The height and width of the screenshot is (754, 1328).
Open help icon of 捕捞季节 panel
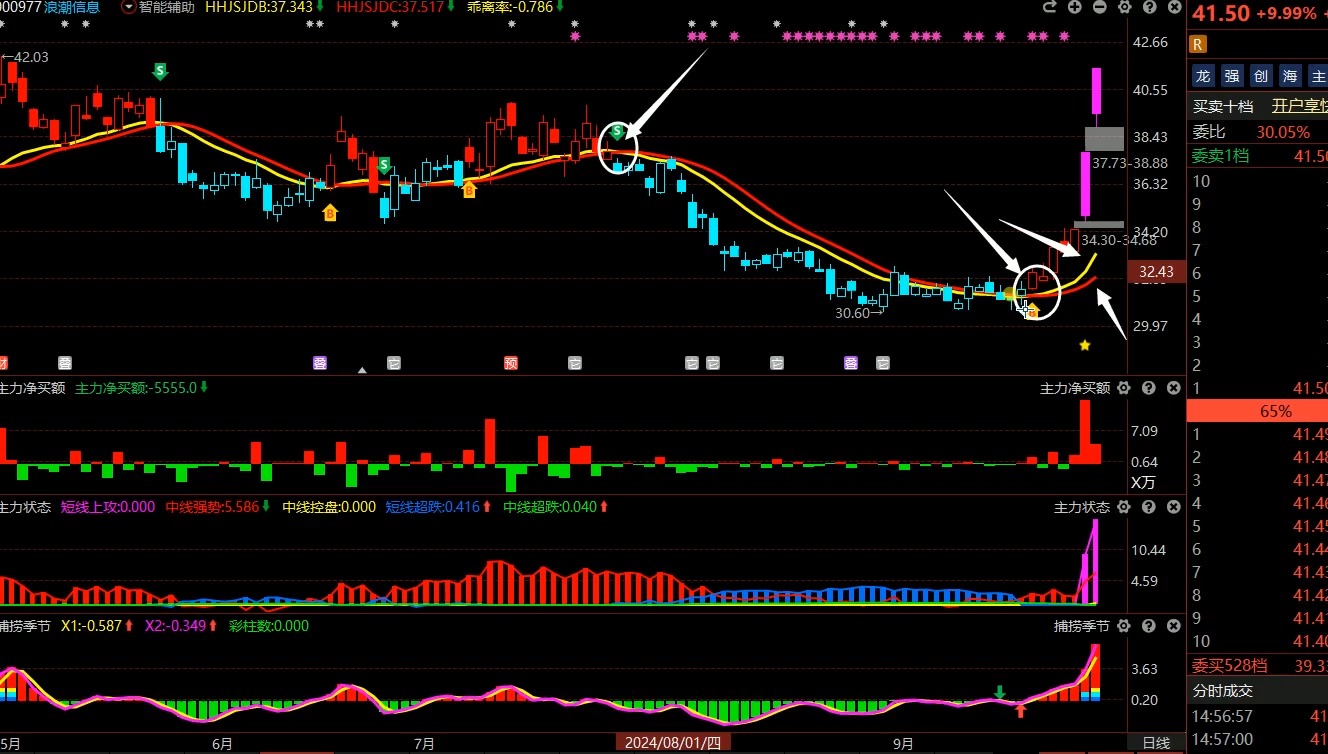pyautogui.click(x=1148, y=626)
